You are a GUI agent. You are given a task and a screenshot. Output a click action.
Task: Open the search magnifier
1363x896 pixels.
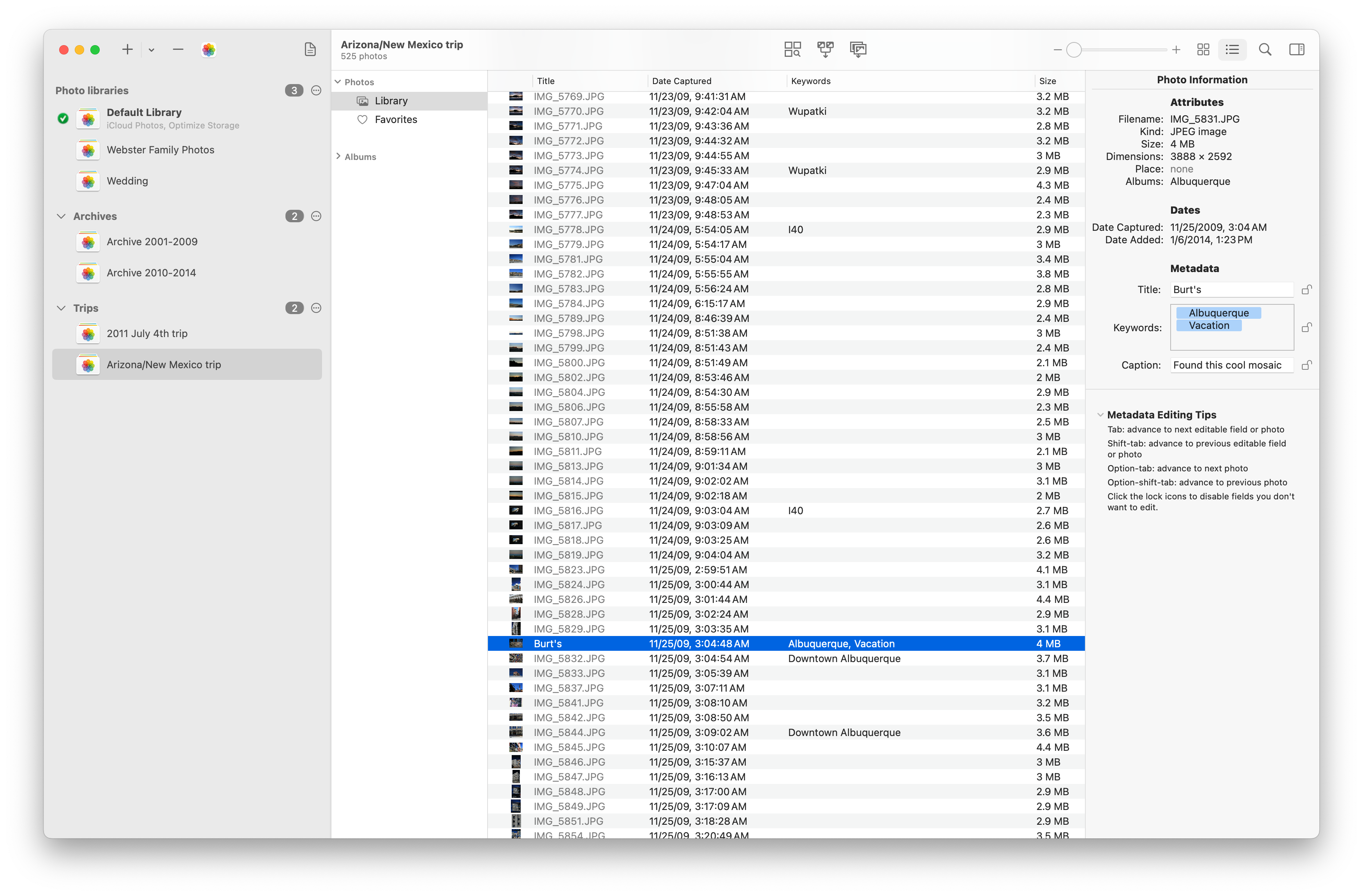tap(1265, 50)
